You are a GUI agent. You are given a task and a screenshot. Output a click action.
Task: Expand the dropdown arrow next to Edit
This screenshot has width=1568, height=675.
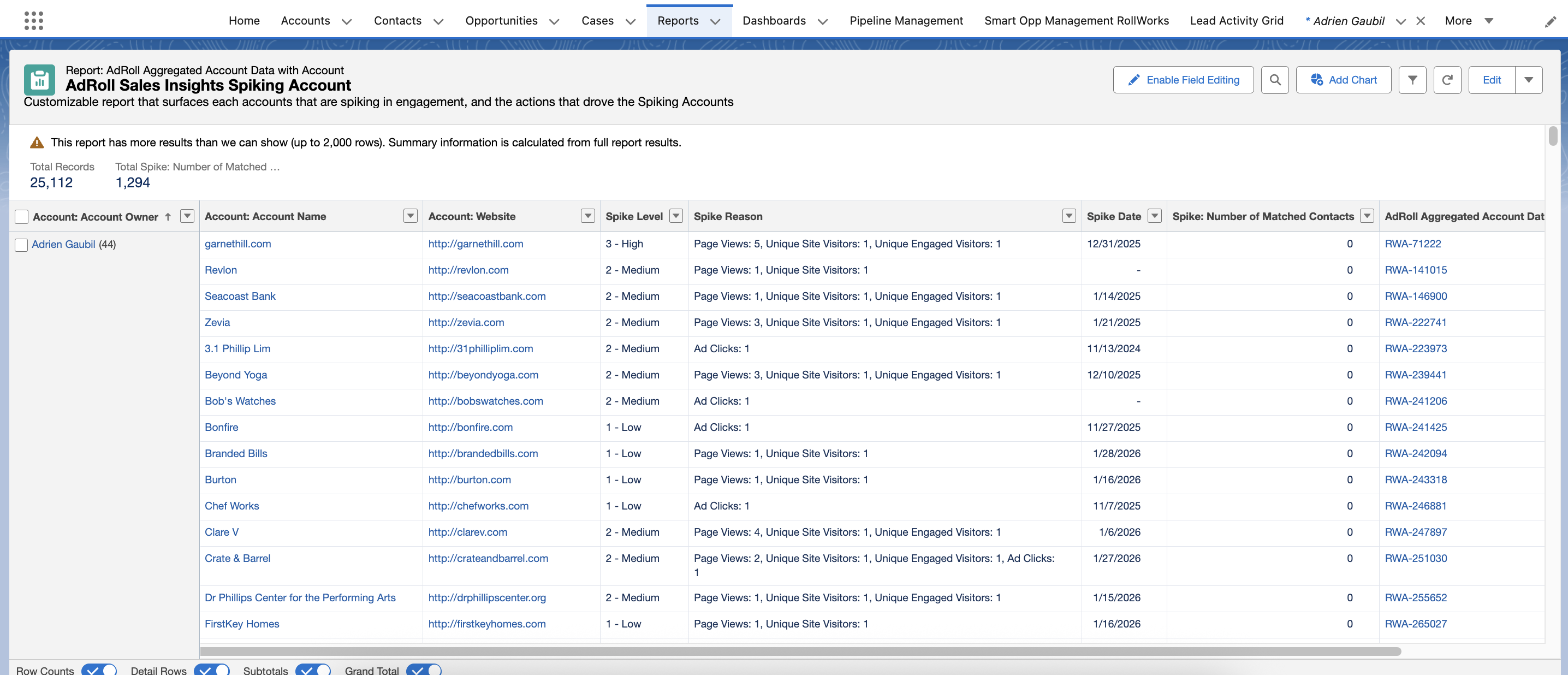tap(1529, 80)
